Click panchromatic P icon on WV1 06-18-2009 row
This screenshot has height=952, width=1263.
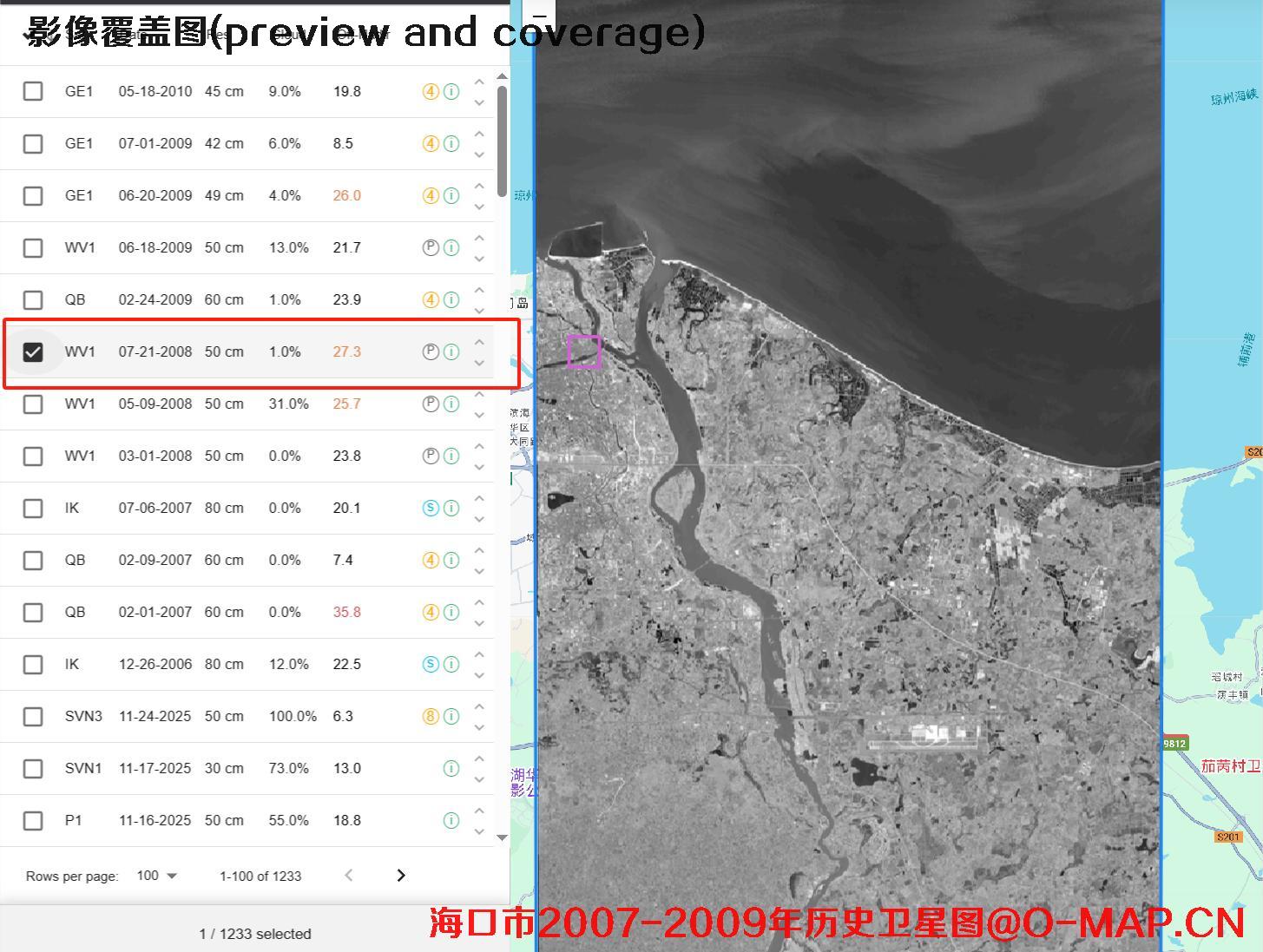coord(431,247)
